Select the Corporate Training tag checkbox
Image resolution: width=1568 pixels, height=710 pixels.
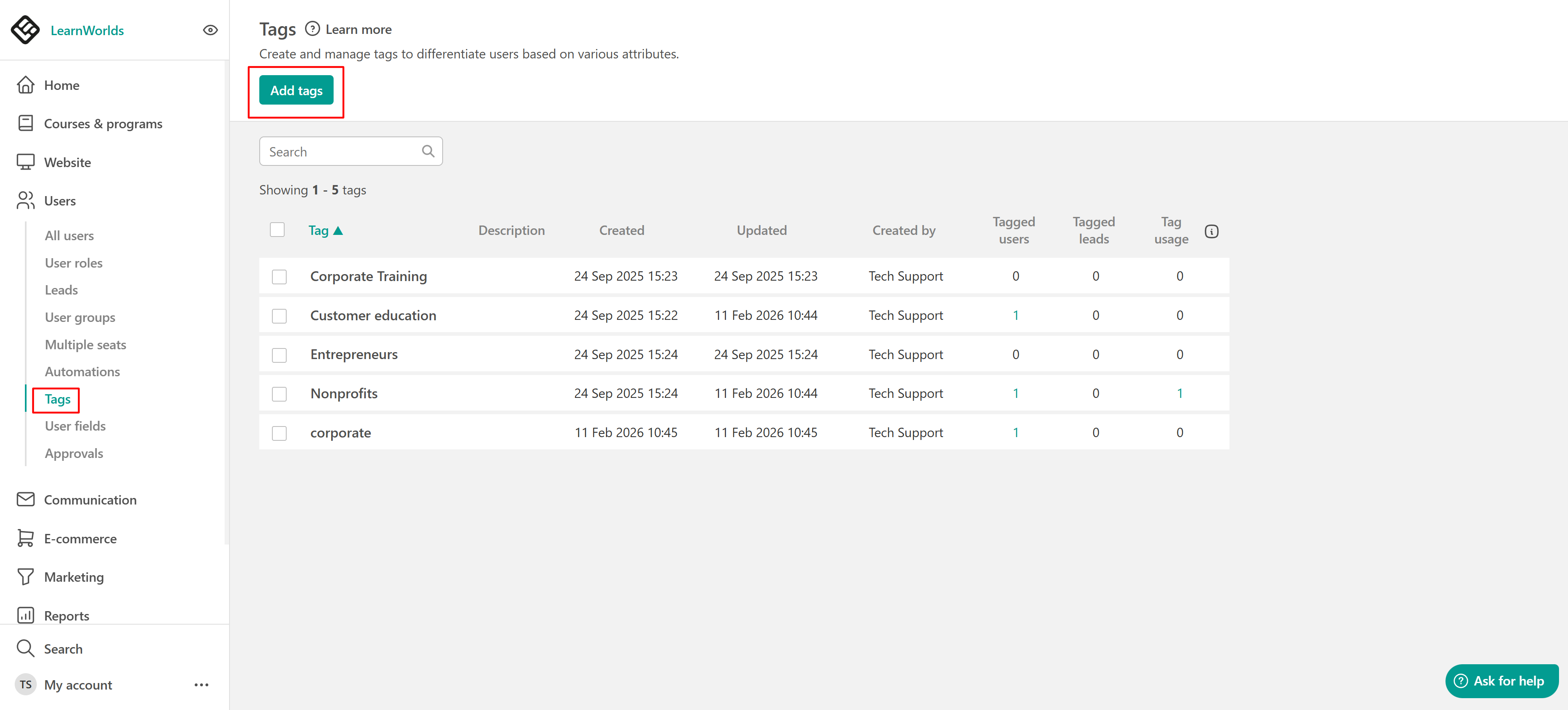click(279, 277)
